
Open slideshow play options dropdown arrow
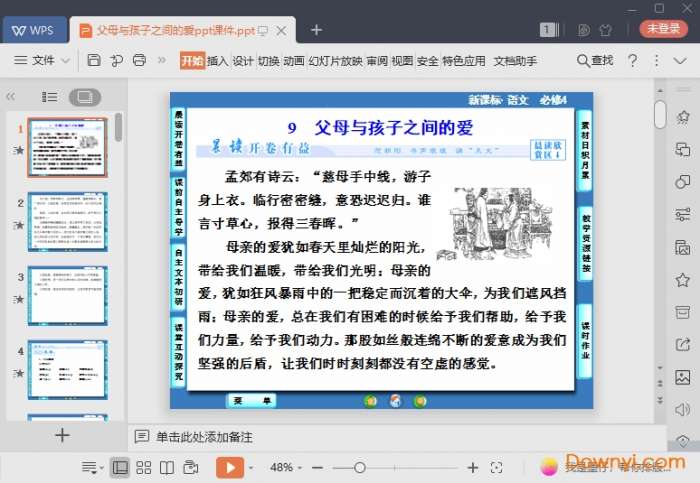[x=251, y=467]
